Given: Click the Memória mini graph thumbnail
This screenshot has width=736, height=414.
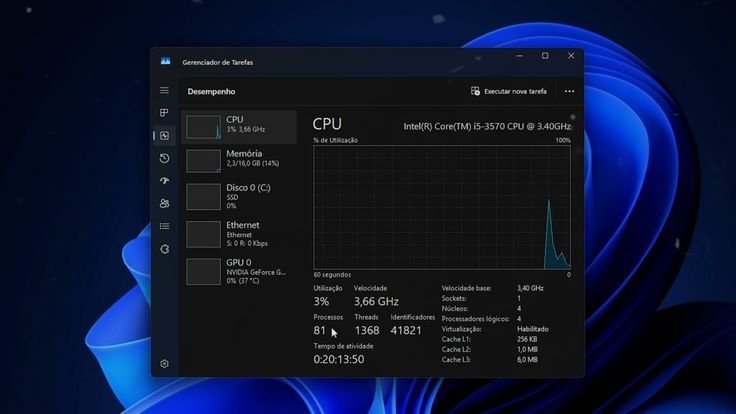Looking at the screenshot, I should 203,161.
